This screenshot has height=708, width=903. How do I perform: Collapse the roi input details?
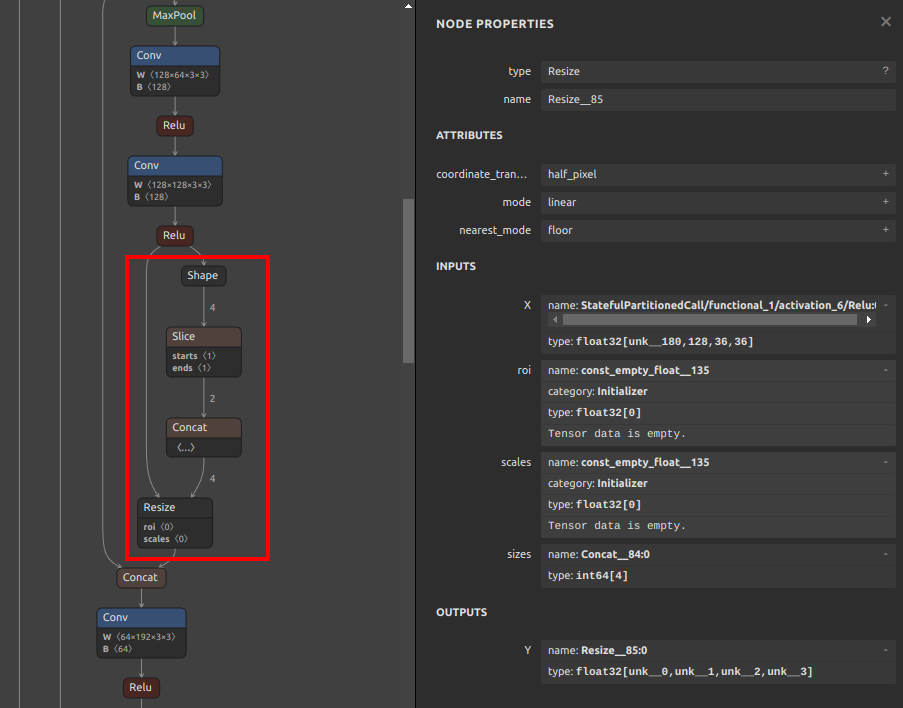886,370
